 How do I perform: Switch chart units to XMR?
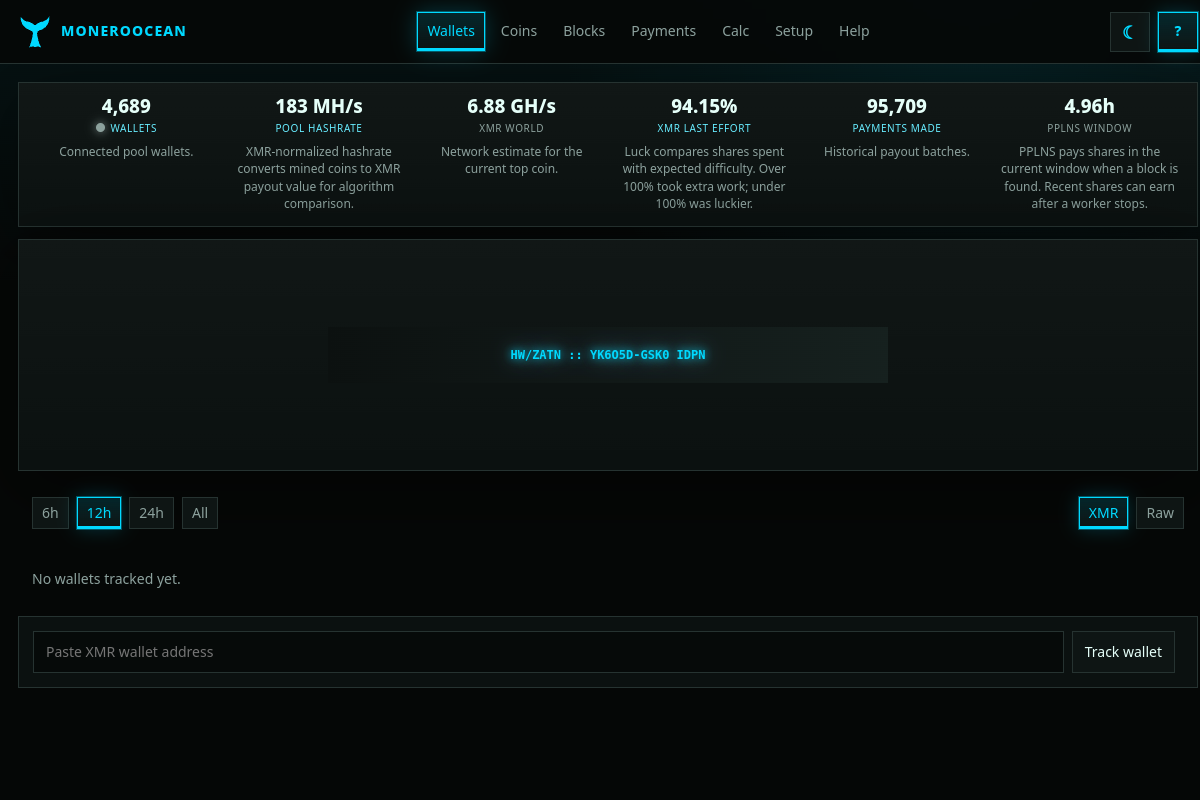(x=1103, y=513)
